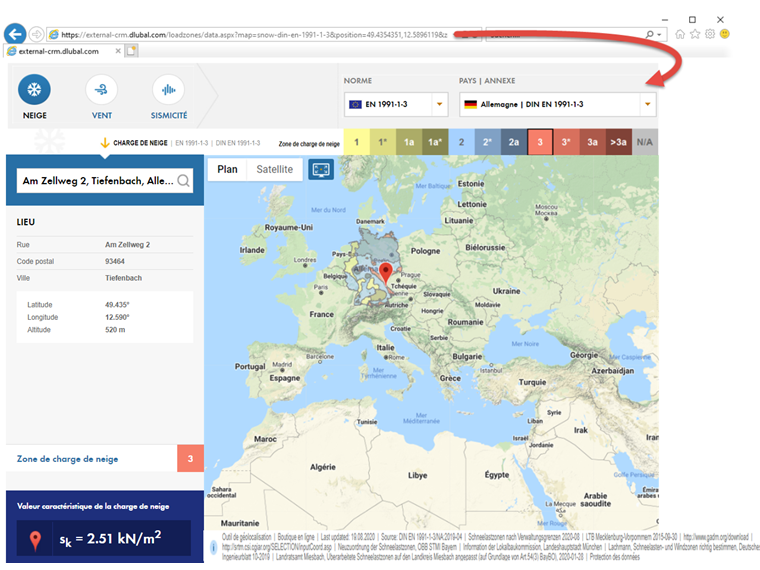Image resolution: width=760 pixels, height=570 pixels.
Task: Open the browser settings gear icon
Action: [710, 34]
